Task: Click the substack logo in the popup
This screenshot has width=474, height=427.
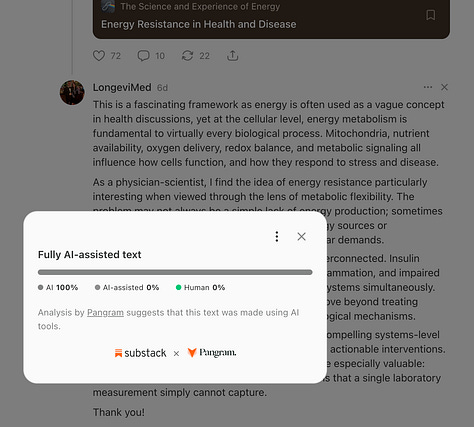Action: coord(140,353)
